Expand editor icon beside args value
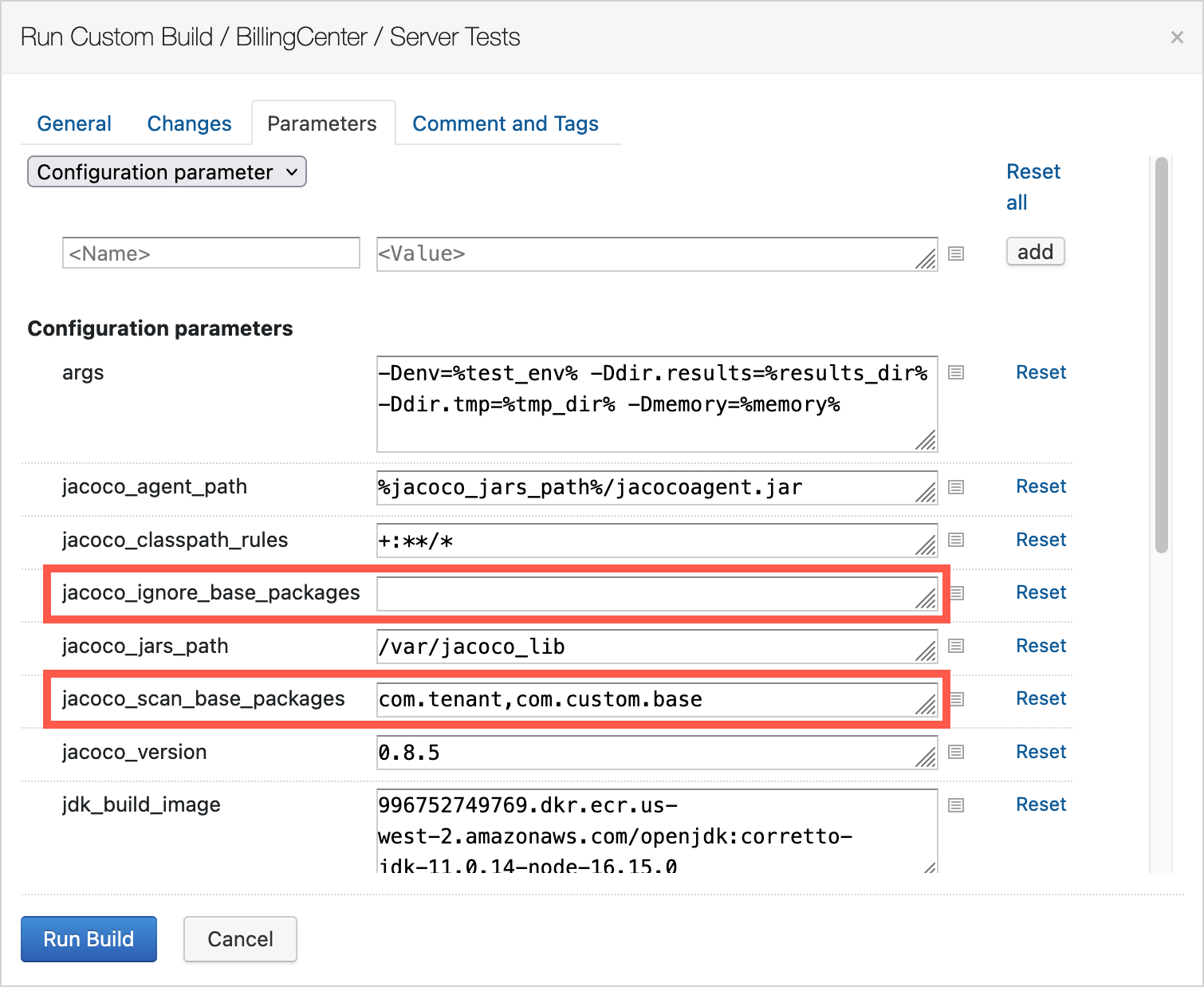The height and width of the screenshot is (987, 1204). click(x=956, y=372)
